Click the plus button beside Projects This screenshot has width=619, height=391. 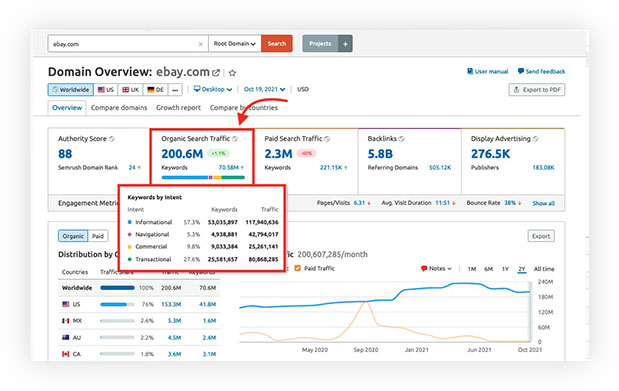pos(345,43)
